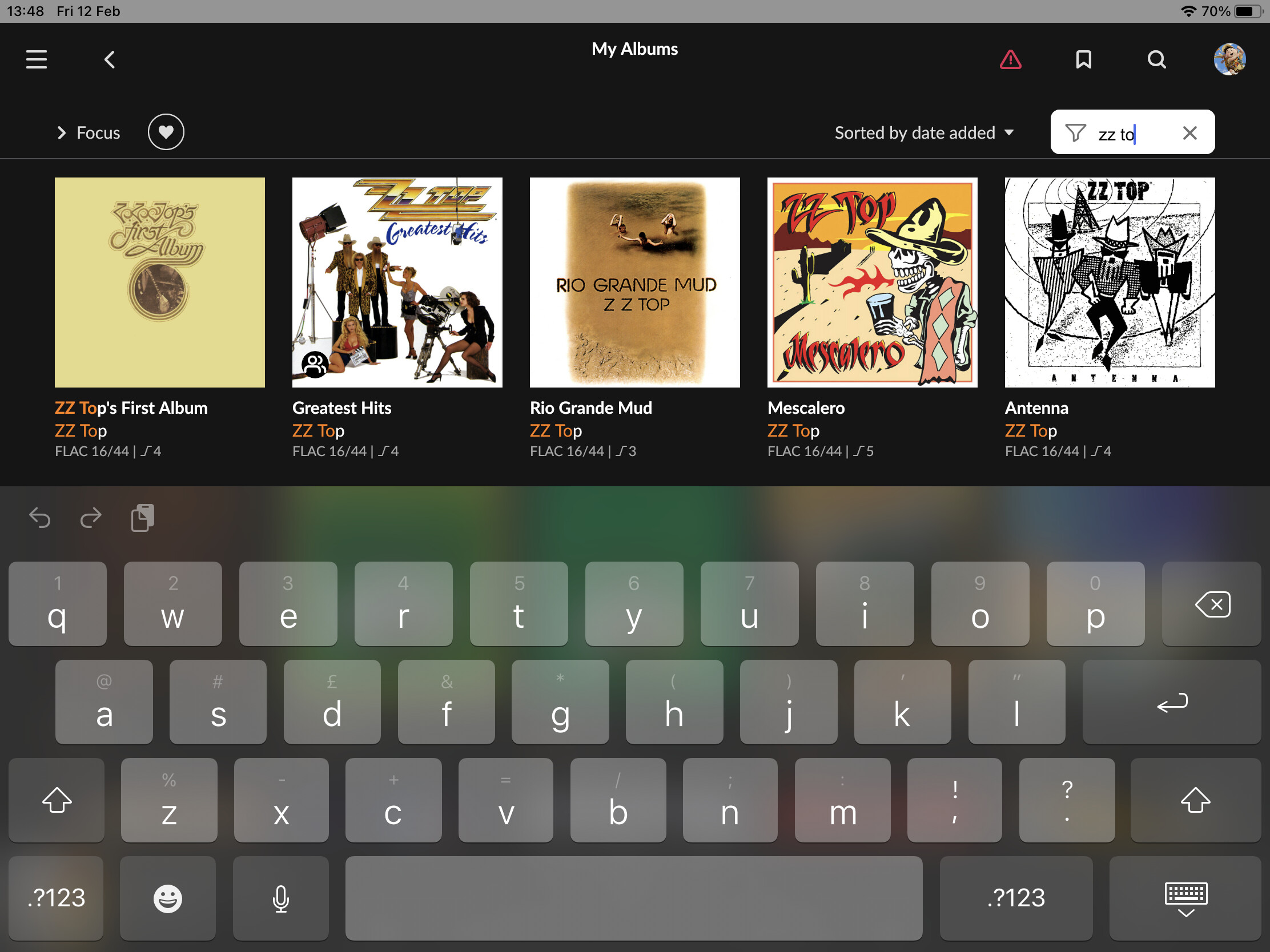Tap the right shift key

pos(1195,801)
